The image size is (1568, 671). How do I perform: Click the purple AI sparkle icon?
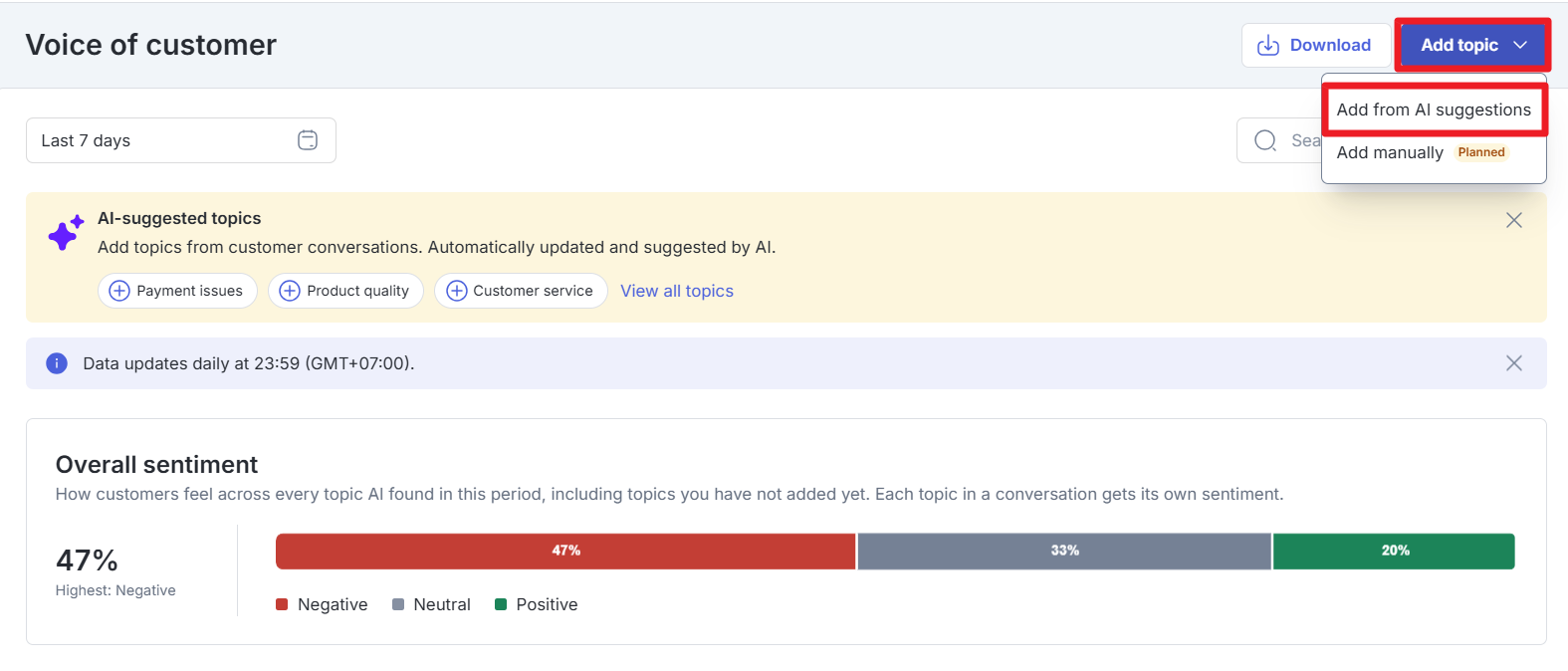coord(66,233)
